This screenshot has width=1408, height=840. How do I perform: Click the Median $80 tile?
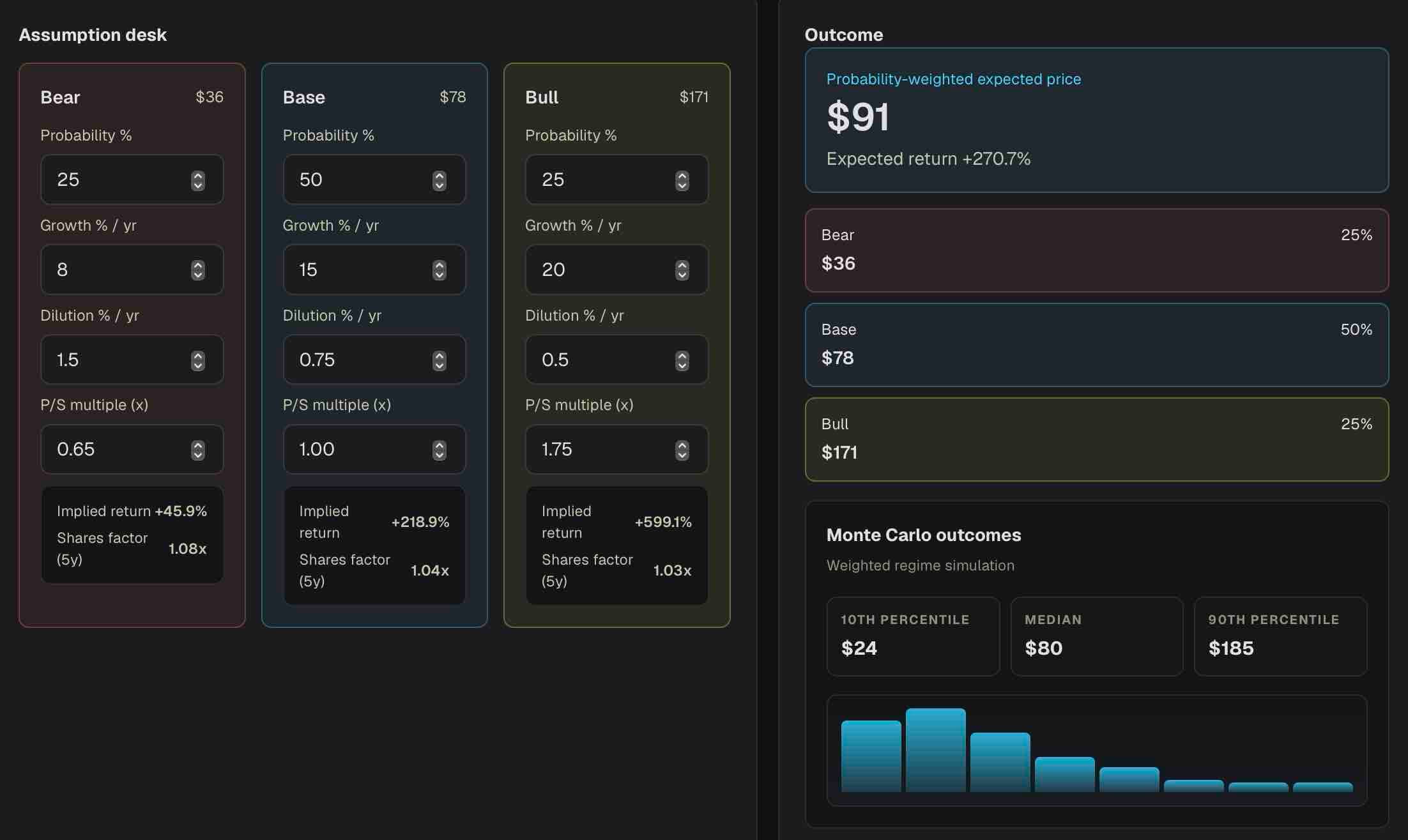1097,636
